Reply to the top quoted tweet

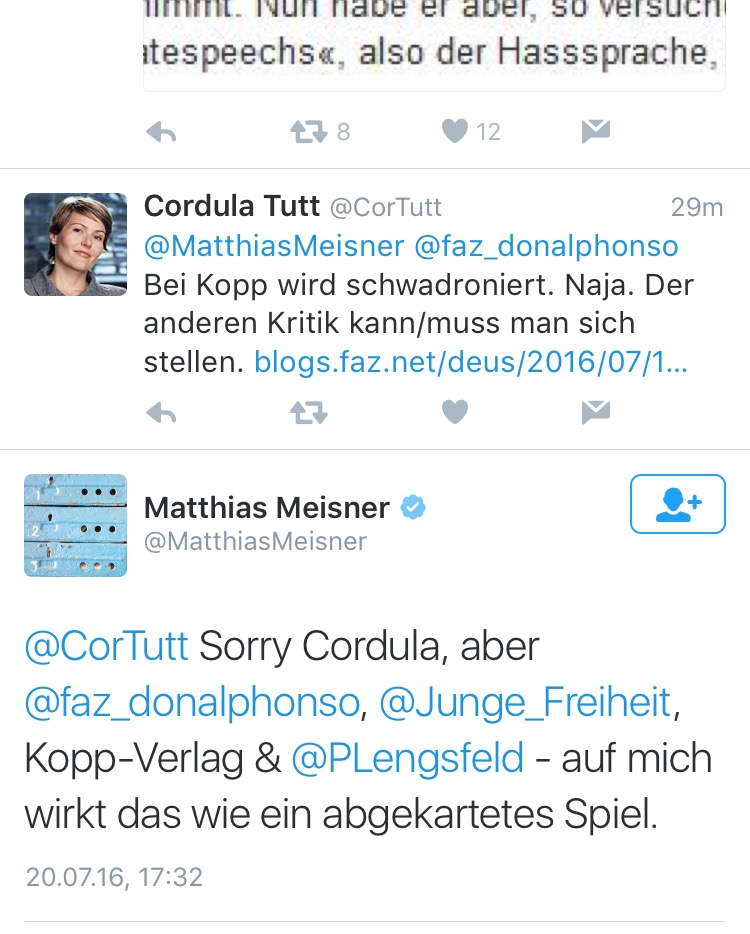[x=162, y=132]
